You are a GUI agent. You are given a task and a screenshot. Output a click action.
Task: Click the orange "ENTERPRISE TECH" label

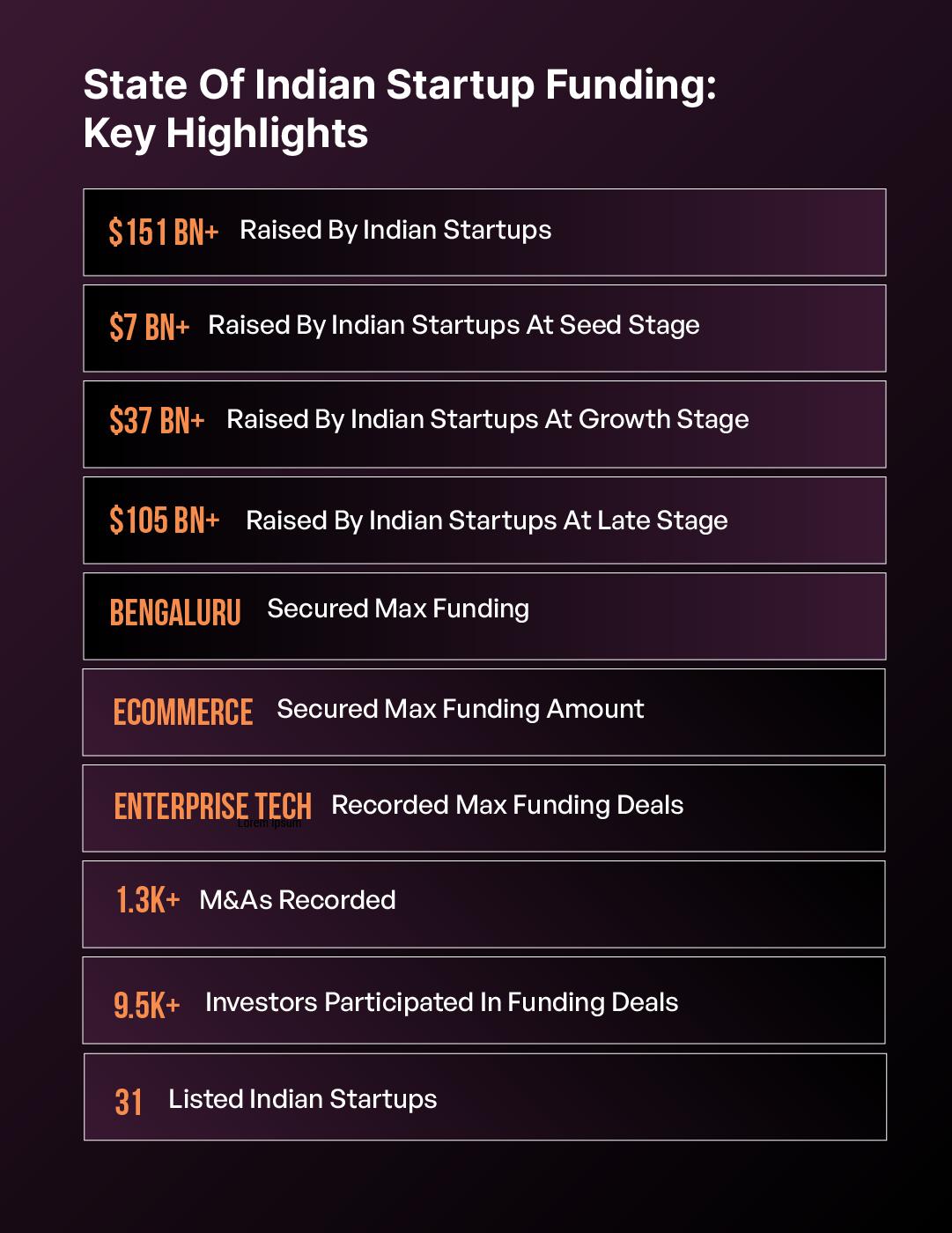212,806
